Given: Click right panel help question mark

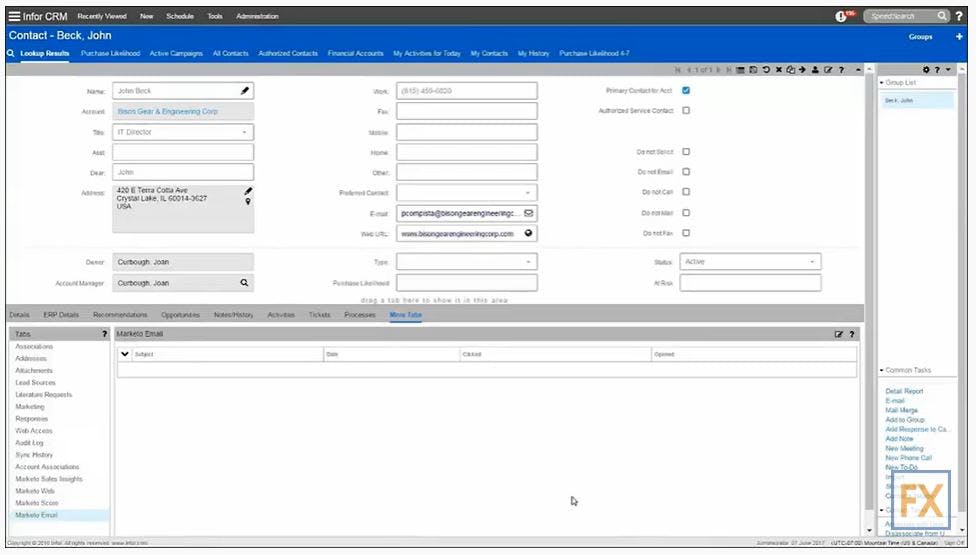Looking at the screenshot, I should coord(937,70).
